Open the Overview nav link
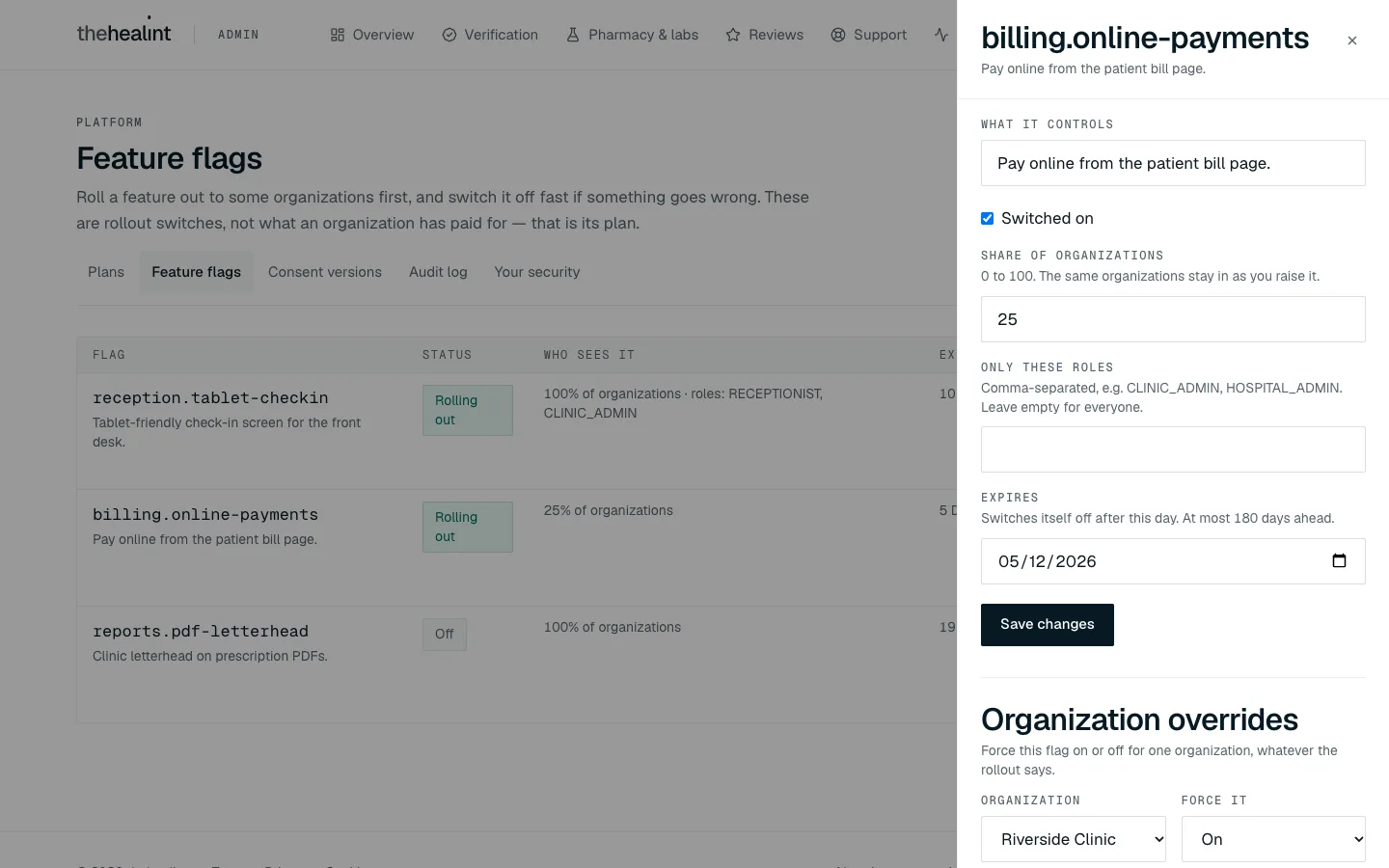 tap(372, 35)
